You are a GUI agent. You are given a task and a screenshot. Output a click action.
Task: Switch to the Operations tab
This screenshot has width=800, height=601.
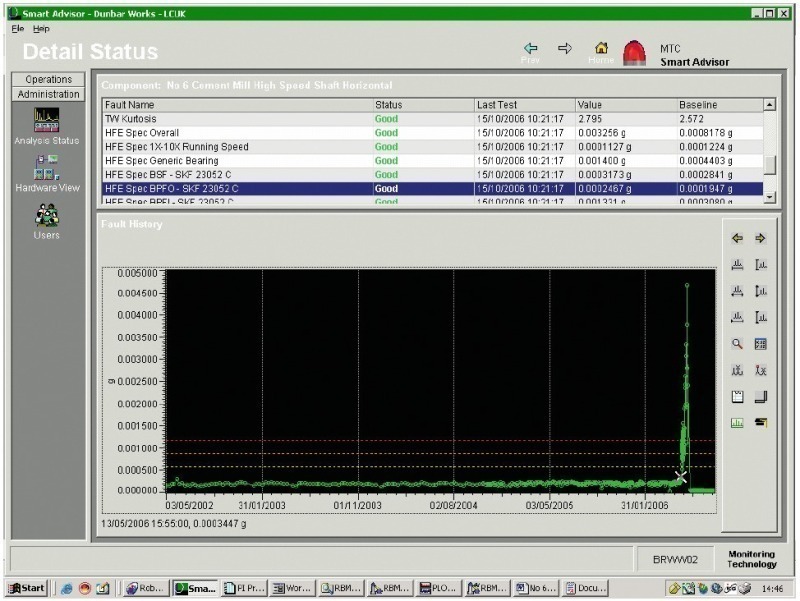tap(48, 79)
